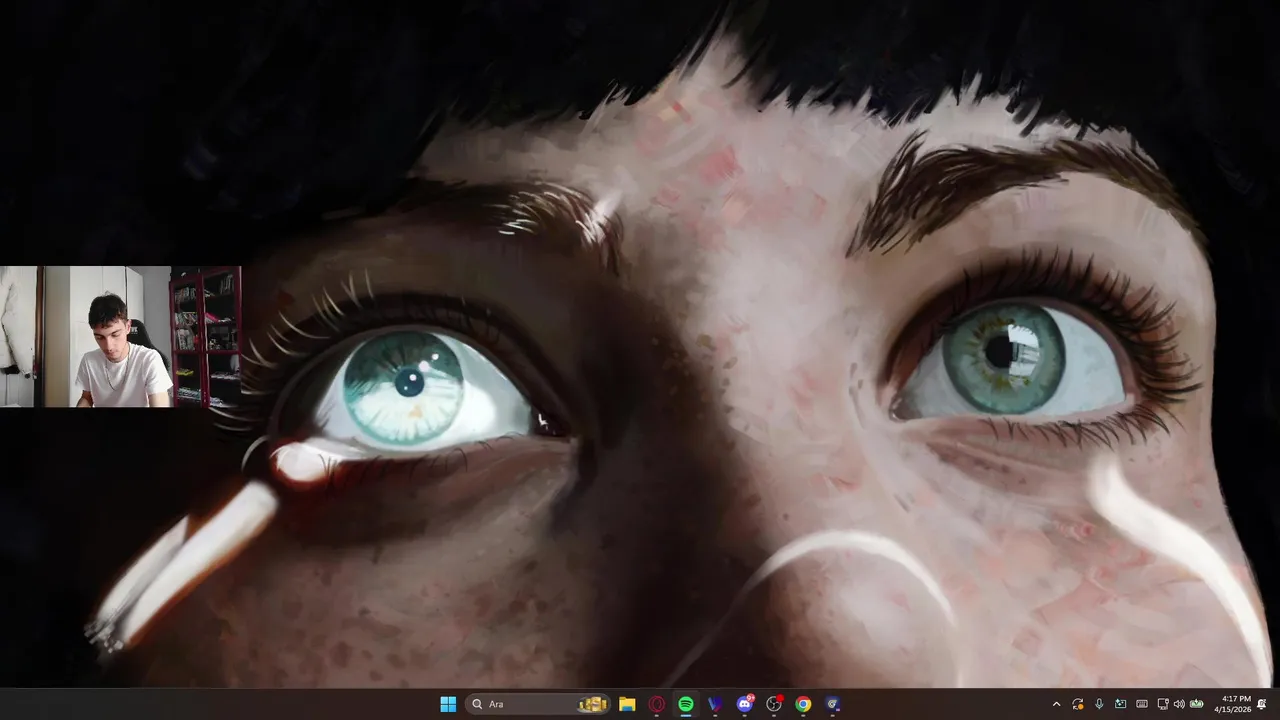Launch the Opera browser icon

[x=656, y=704]
